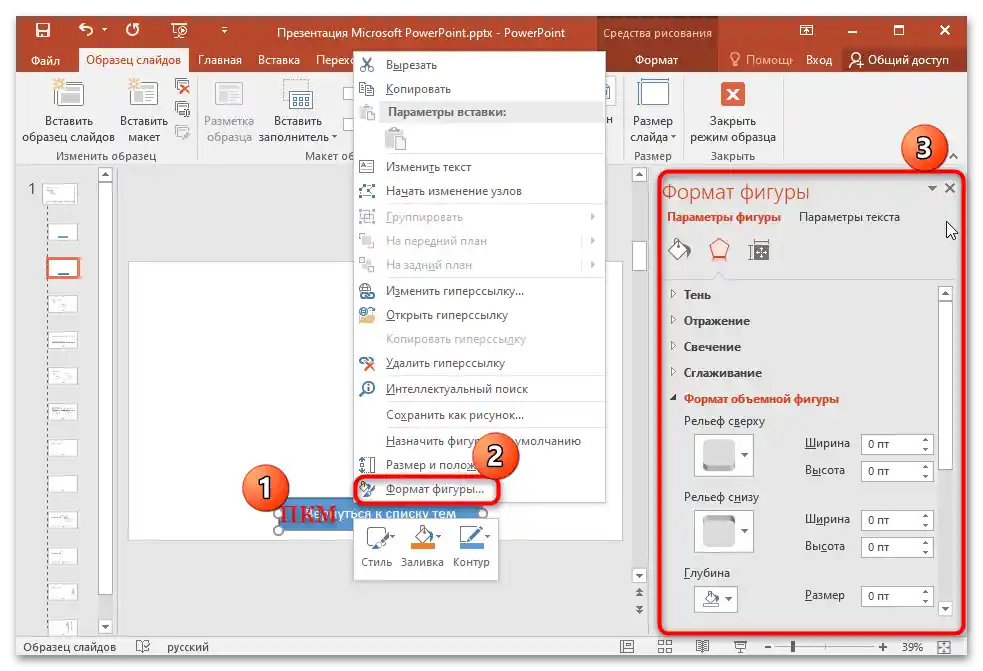Click top bevel Ширина value field

pos(890,445)
